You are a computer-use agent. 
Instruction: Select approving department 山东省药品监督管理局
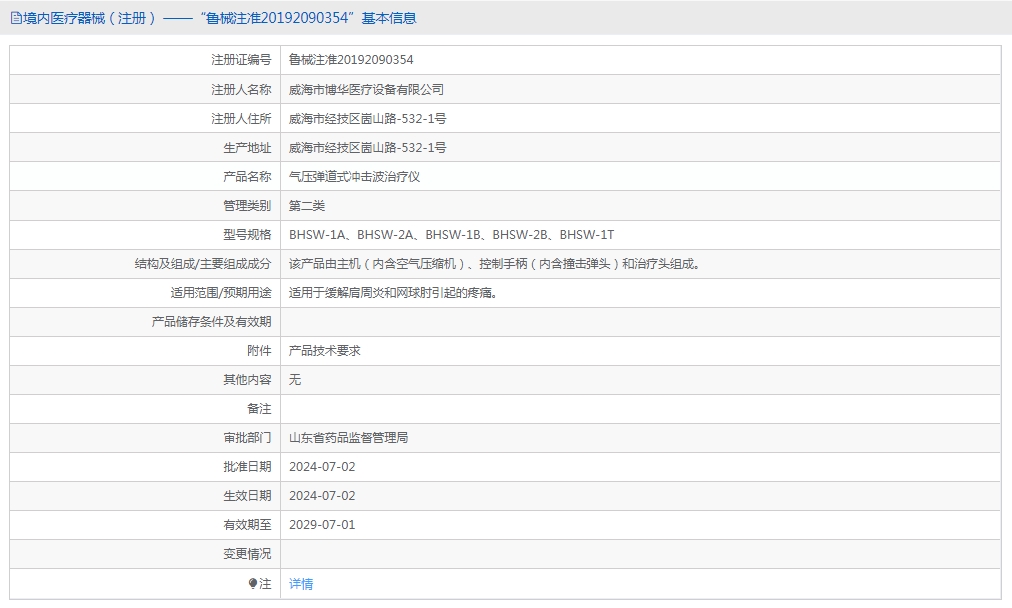[349, 438]
